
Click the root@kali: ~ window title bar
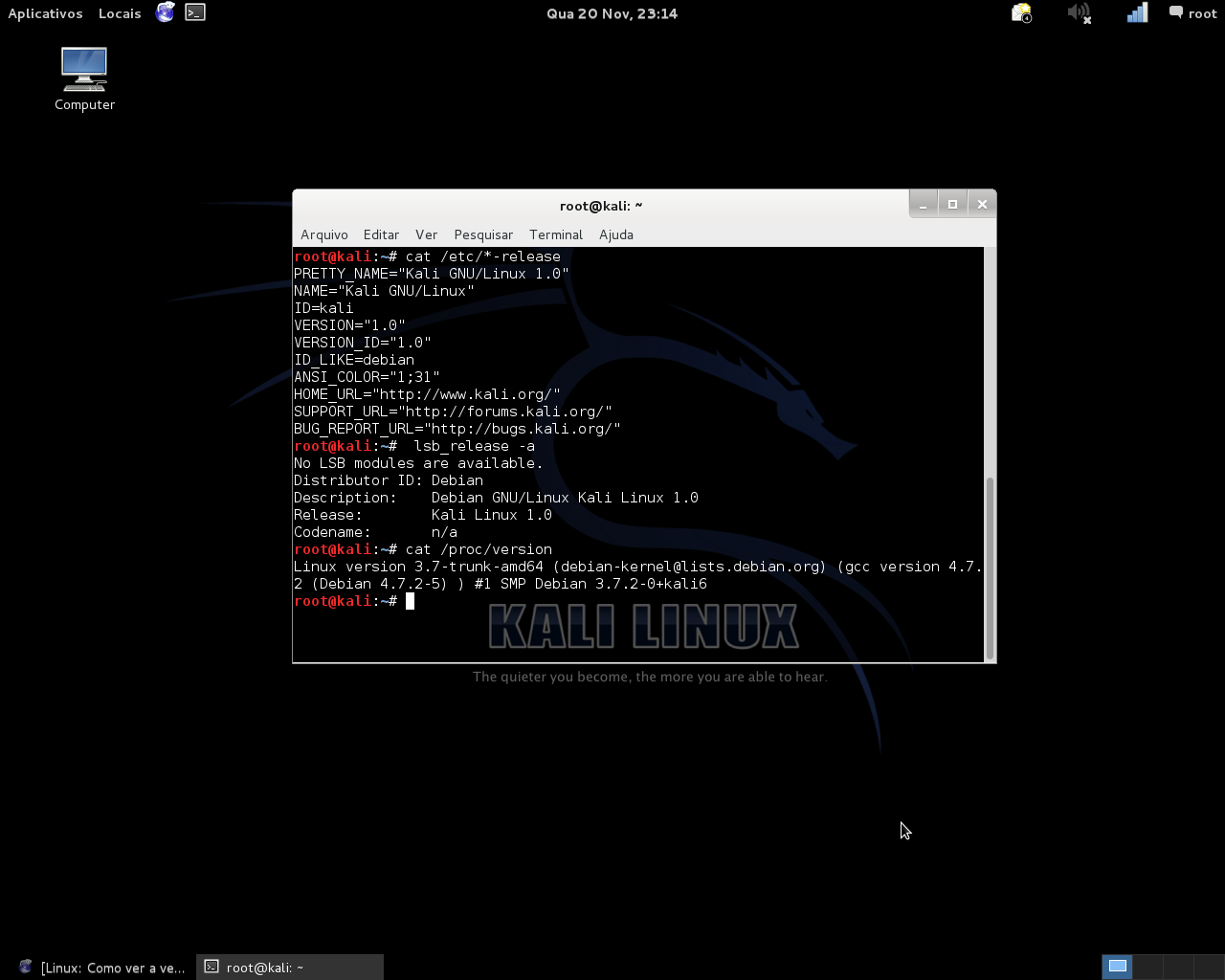coord(601,205)
